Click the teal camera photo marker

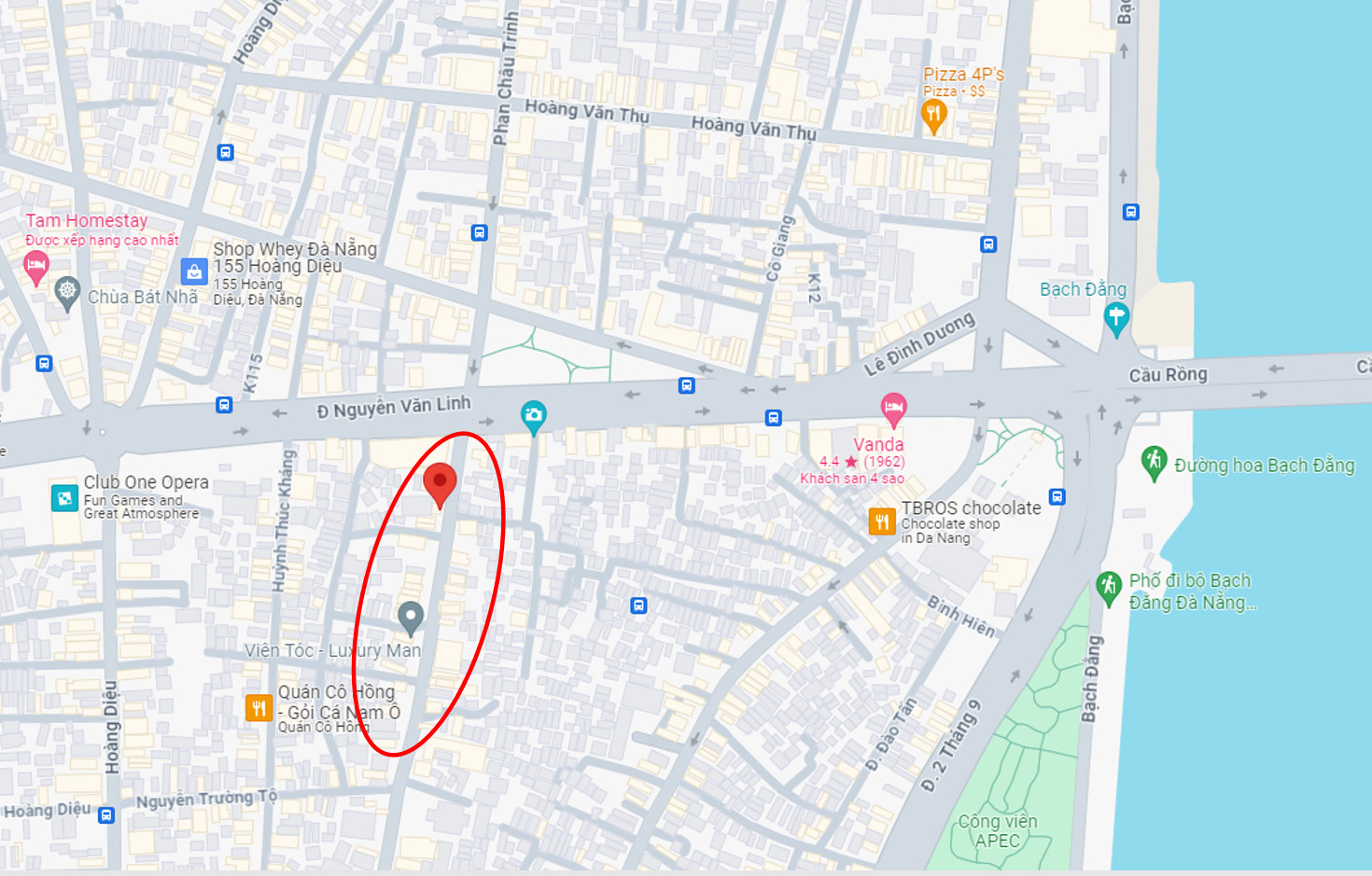(533, 417)
